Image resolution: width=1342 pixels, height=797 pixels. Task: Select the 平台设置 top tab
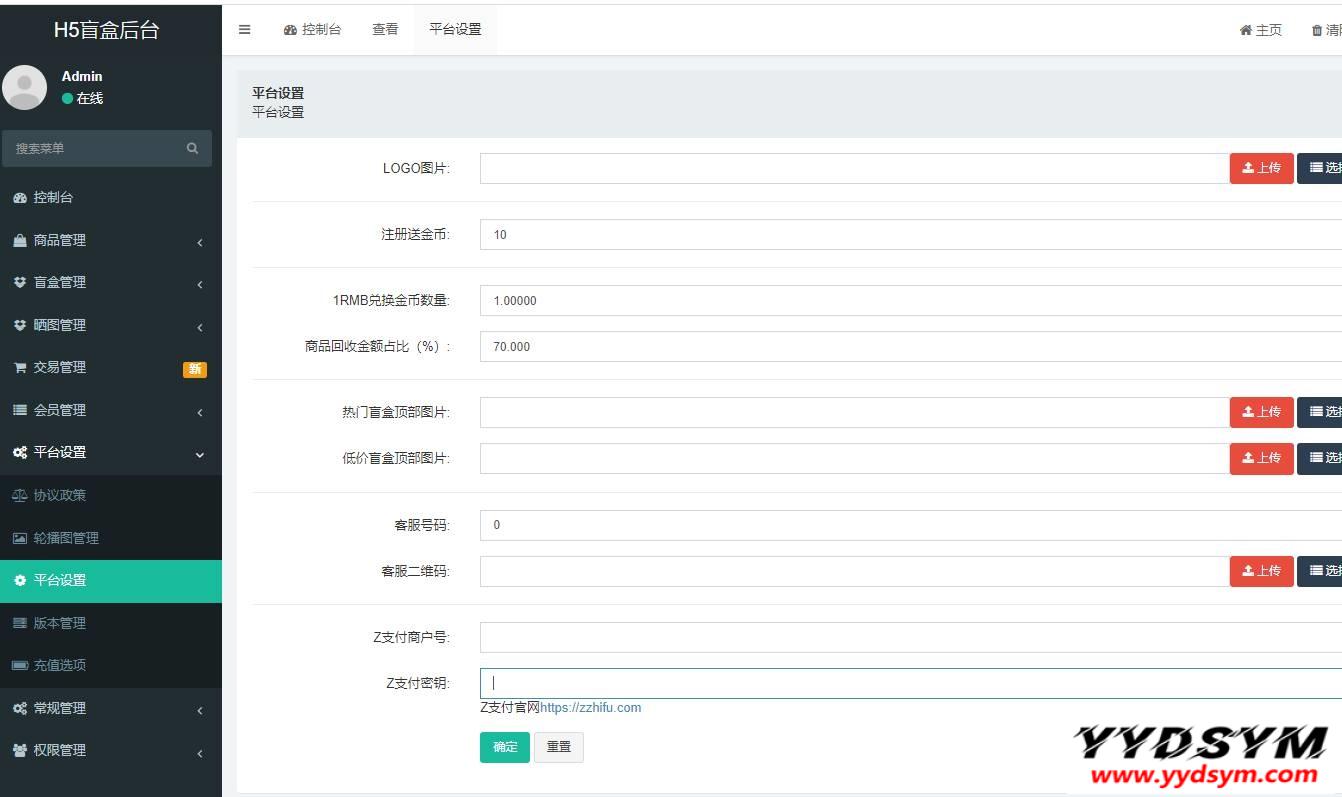(x=455, y=29)
